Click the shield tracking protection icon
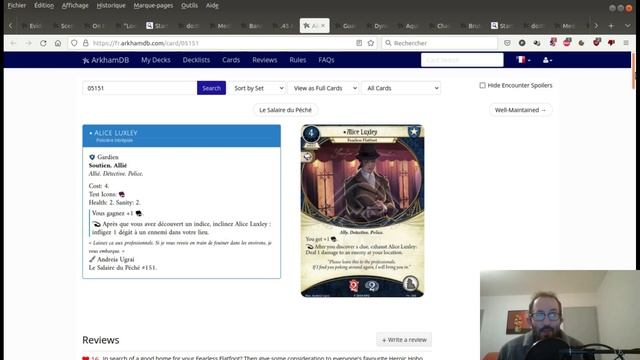The image size is (640, 360). tap(74, 43)
